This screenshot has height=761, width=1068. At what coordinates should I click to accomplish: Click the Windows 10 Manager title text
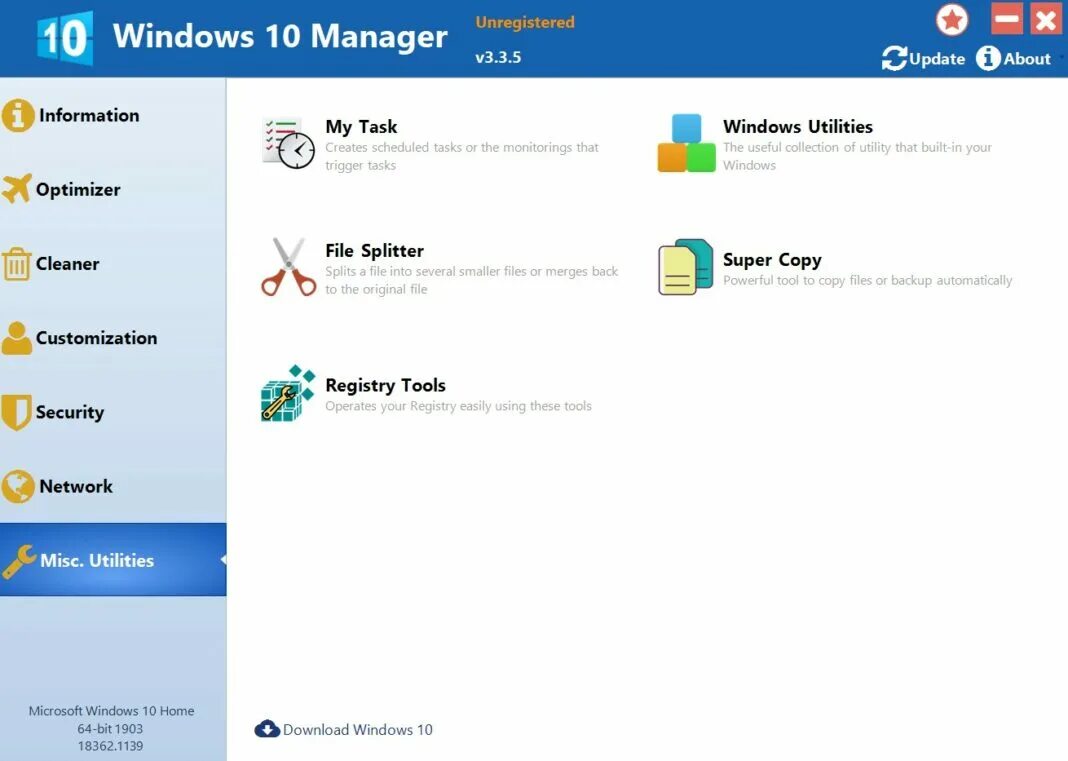point(280,35)
